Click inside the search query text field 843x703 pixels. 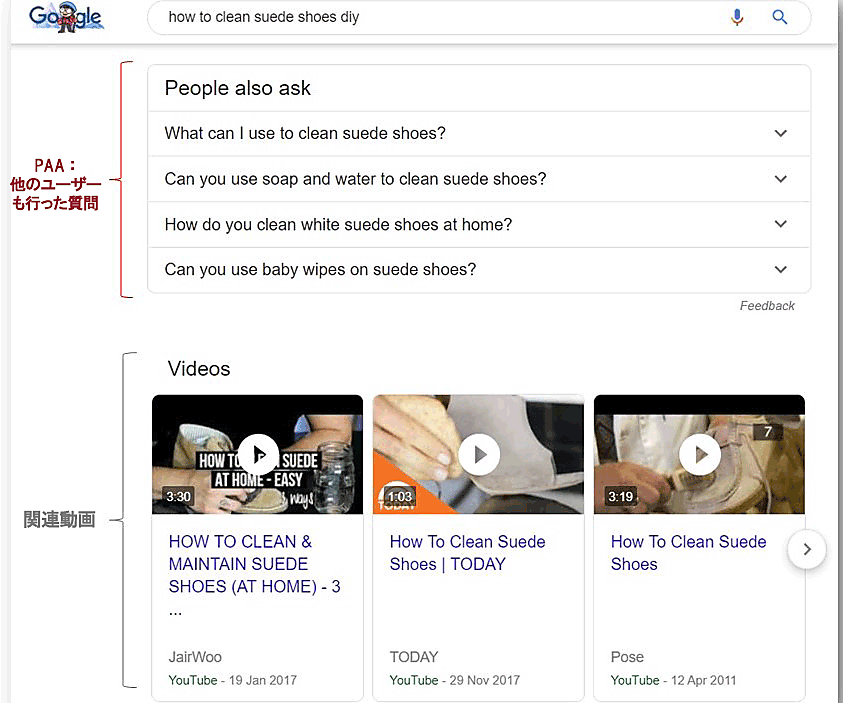click(430, 17)
